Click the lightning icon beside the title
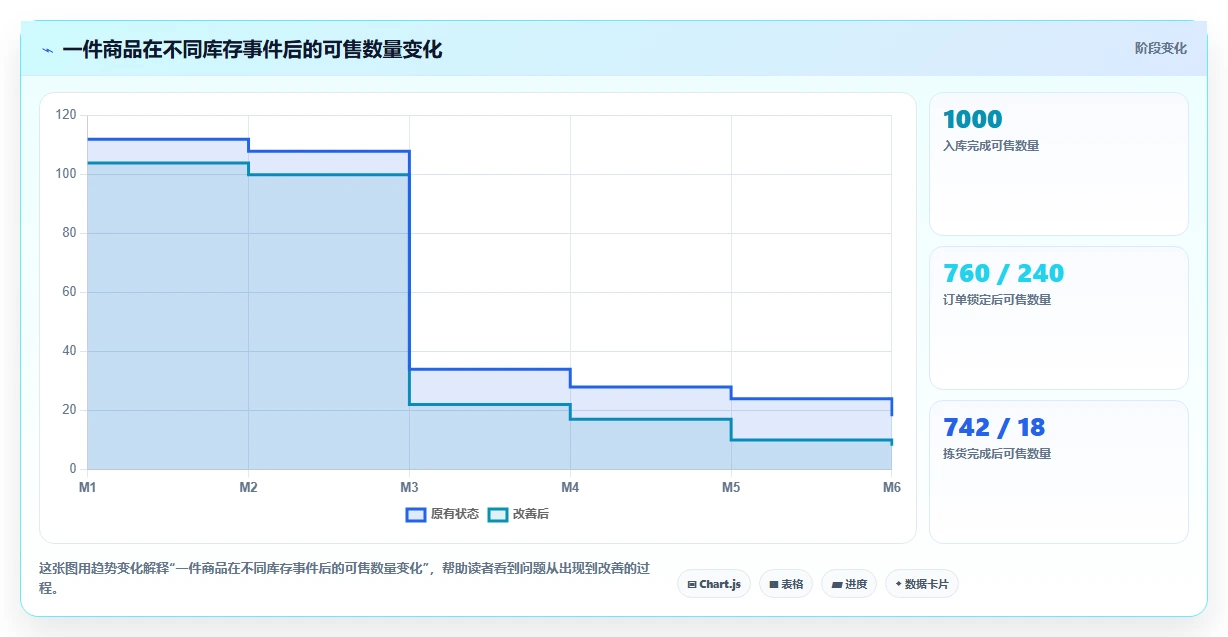Viewport: 1228px width, 637px height. tap(47, 50)
